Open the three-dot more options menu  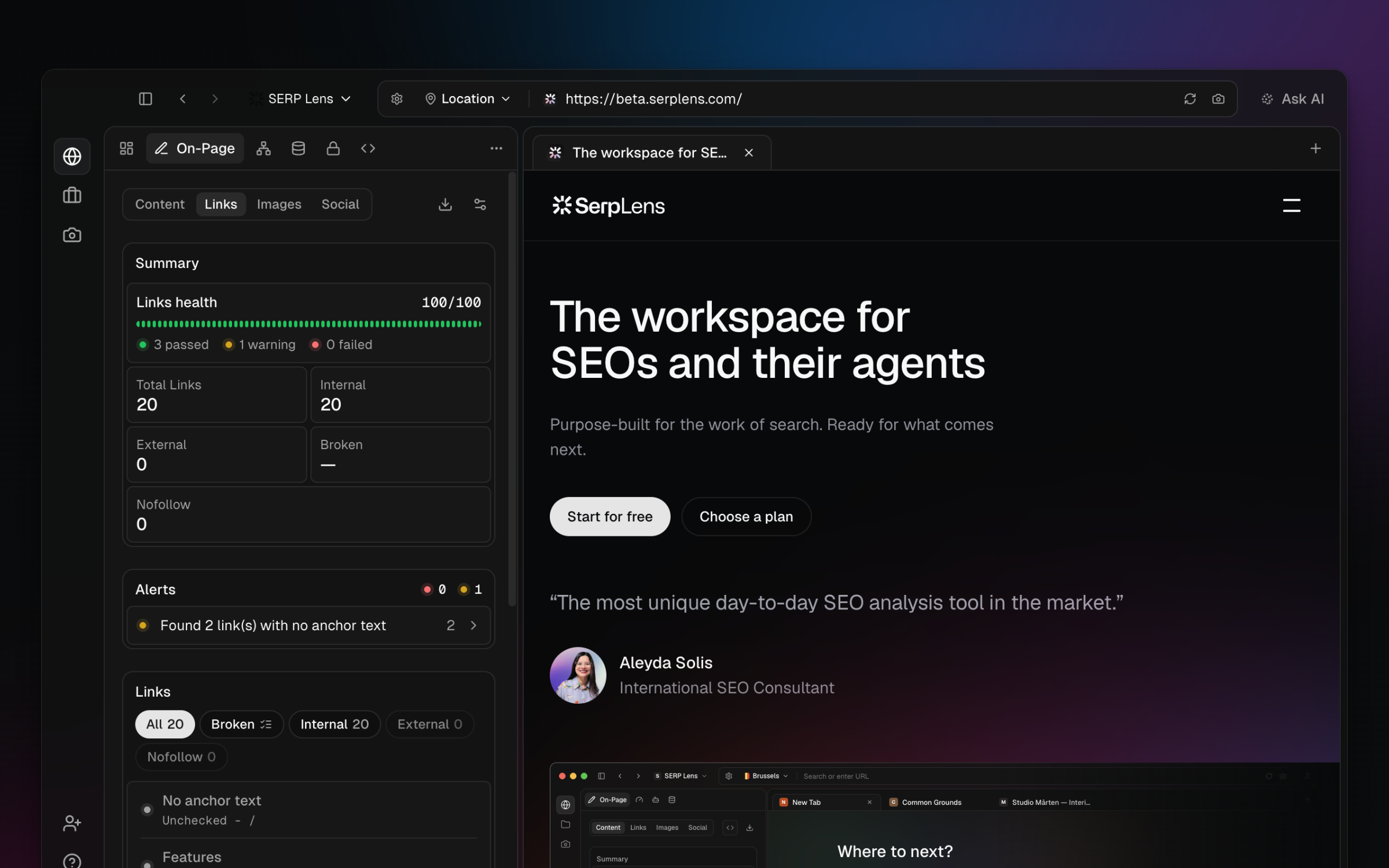click(497, 149)
